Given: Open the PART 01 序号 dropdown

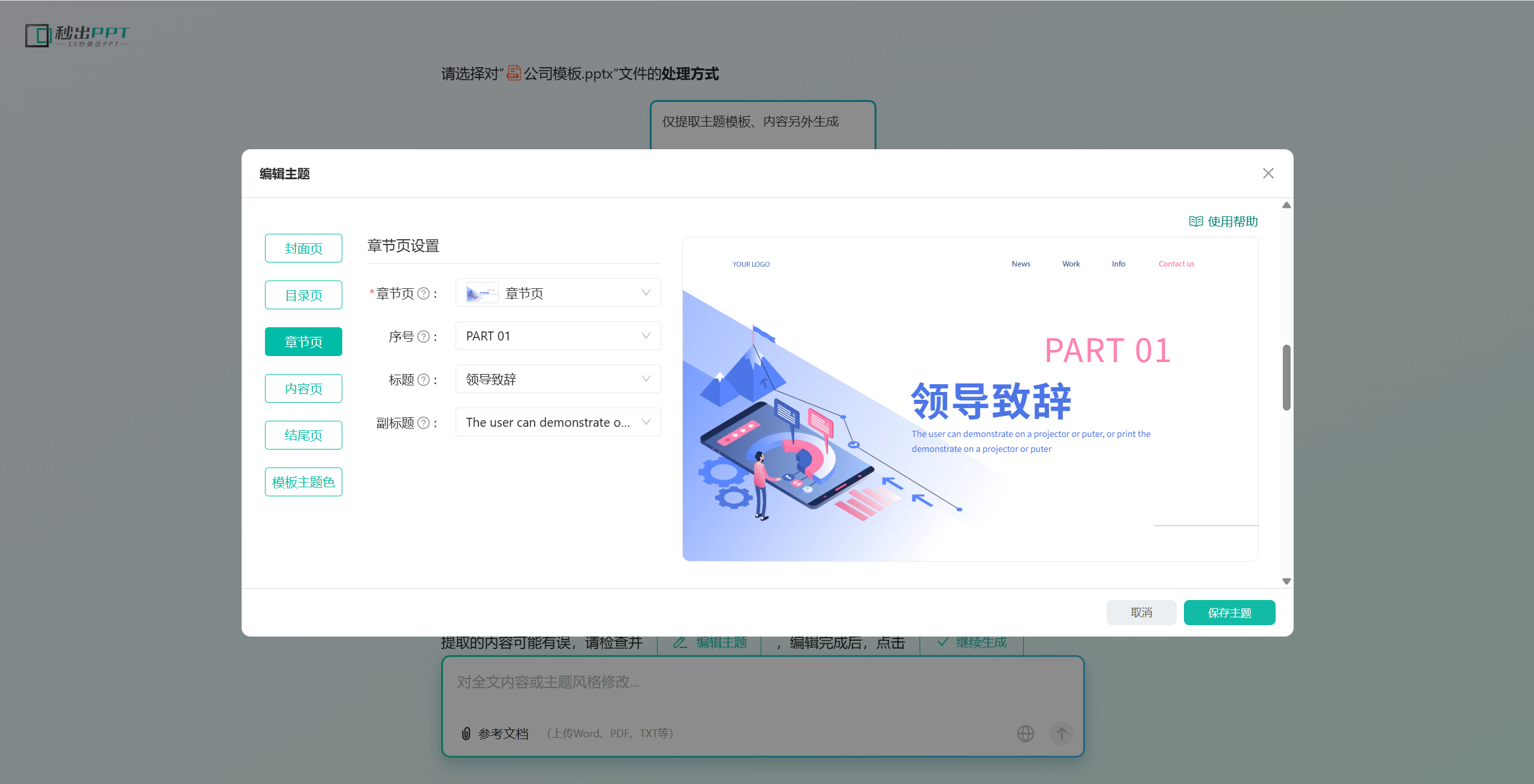Looking at the screenshot, I should pyautogui.click(x=557, y=336).
